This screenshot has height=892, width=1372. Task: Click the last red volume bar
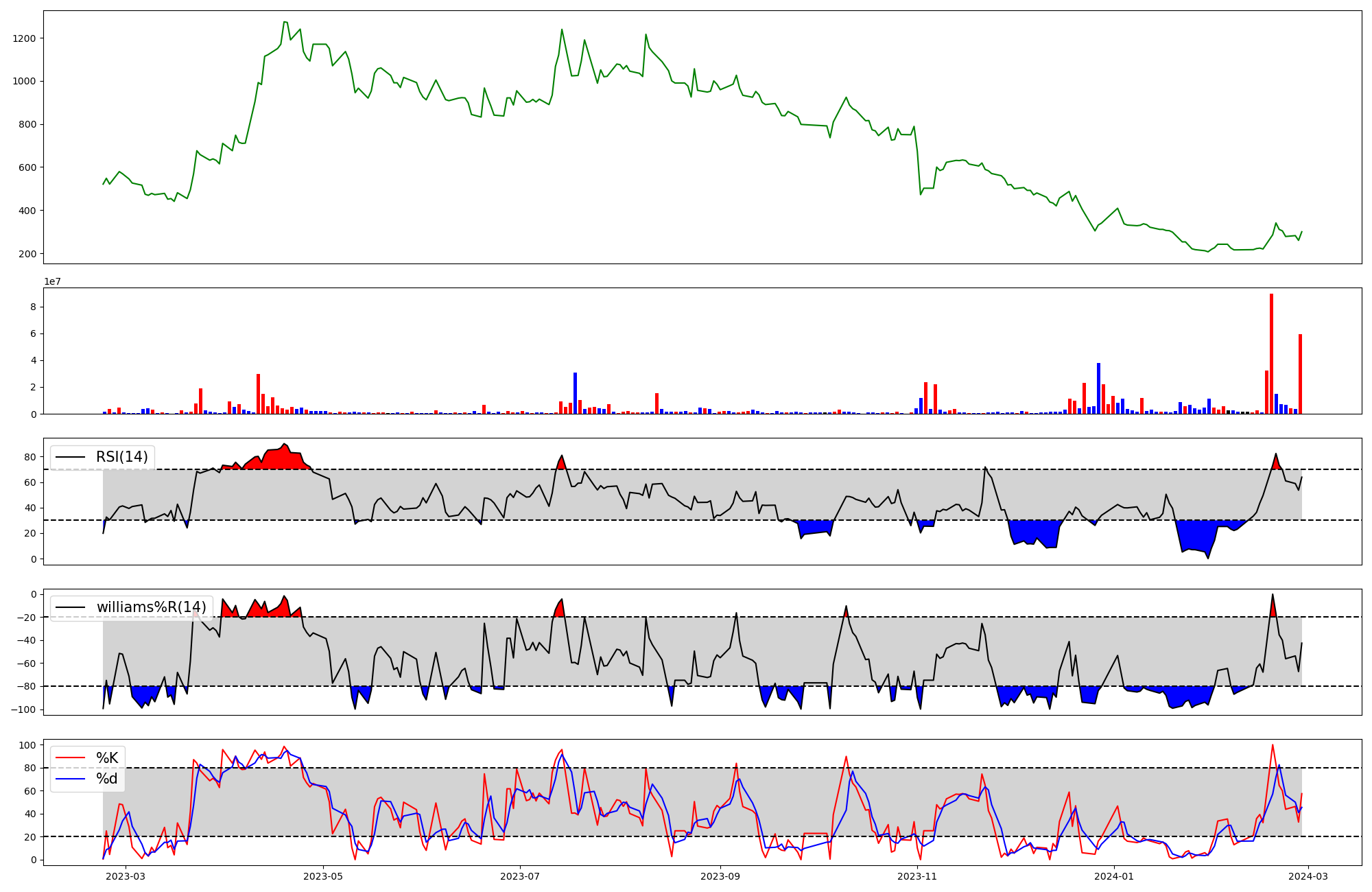pyautogui.click(x=1300, y=374)
